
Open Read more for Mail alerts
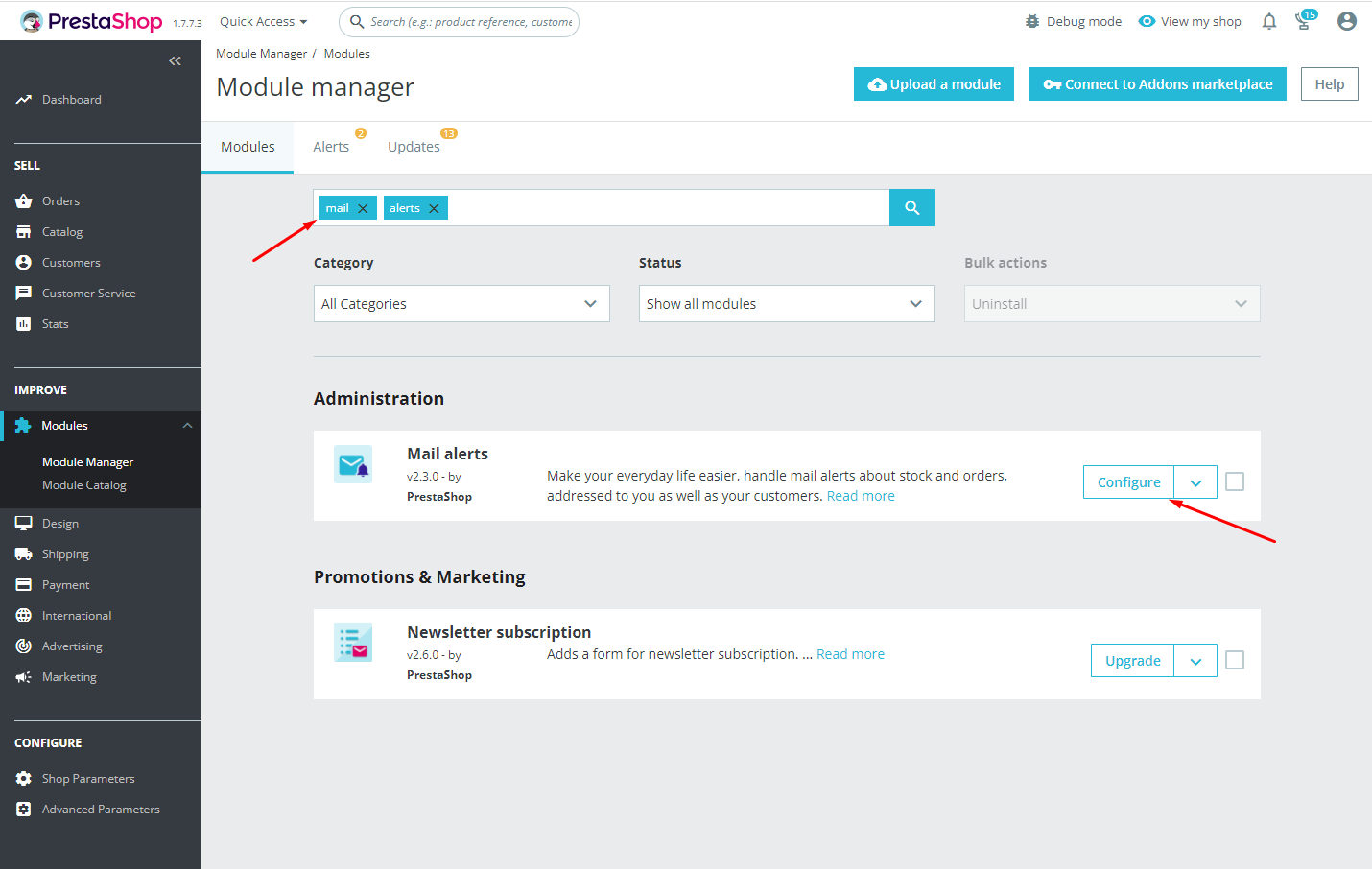click(x=861, y=496)
